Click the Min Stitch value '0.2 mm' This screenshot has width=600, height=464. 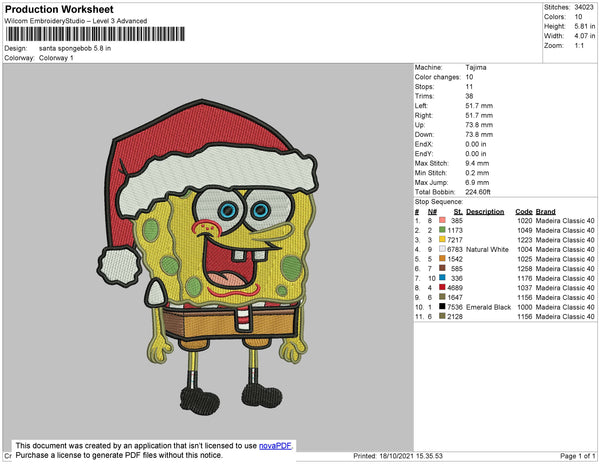tap(477, 173)
